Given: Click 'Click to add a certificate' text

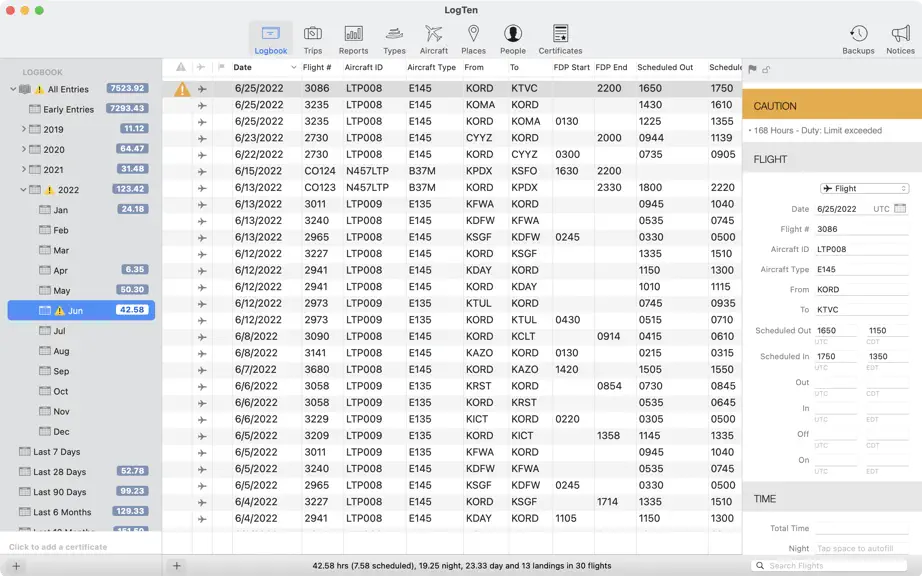Looking at the screenshot, I should point(58,547).
